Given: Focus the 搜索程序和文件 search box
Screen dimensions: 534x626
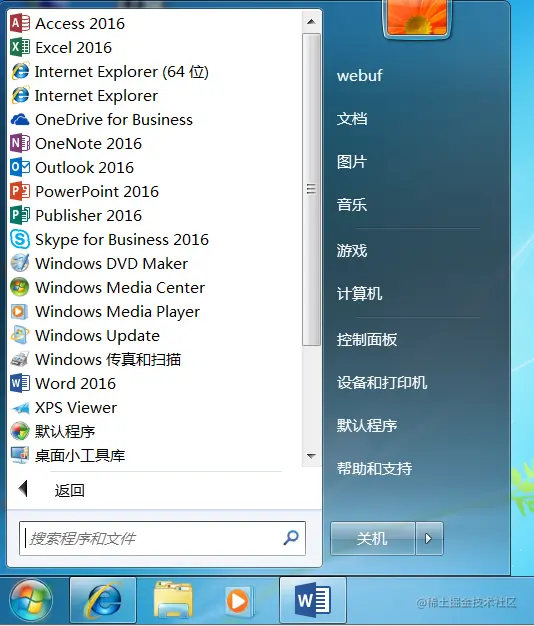Looking at the screenshot, I should tap(162, 538).
